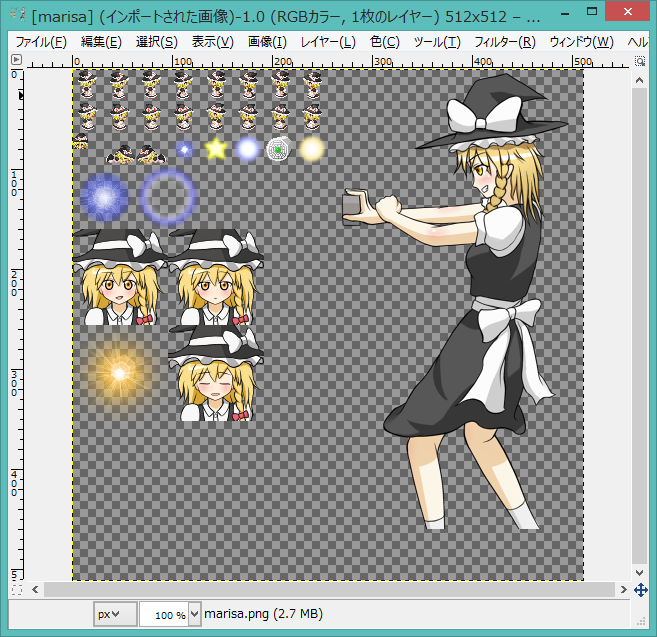Click the GIMP window icon in title bar
The width and height of the screenshot is (657, 637).
pyautogui.click(x=17, y=15)
